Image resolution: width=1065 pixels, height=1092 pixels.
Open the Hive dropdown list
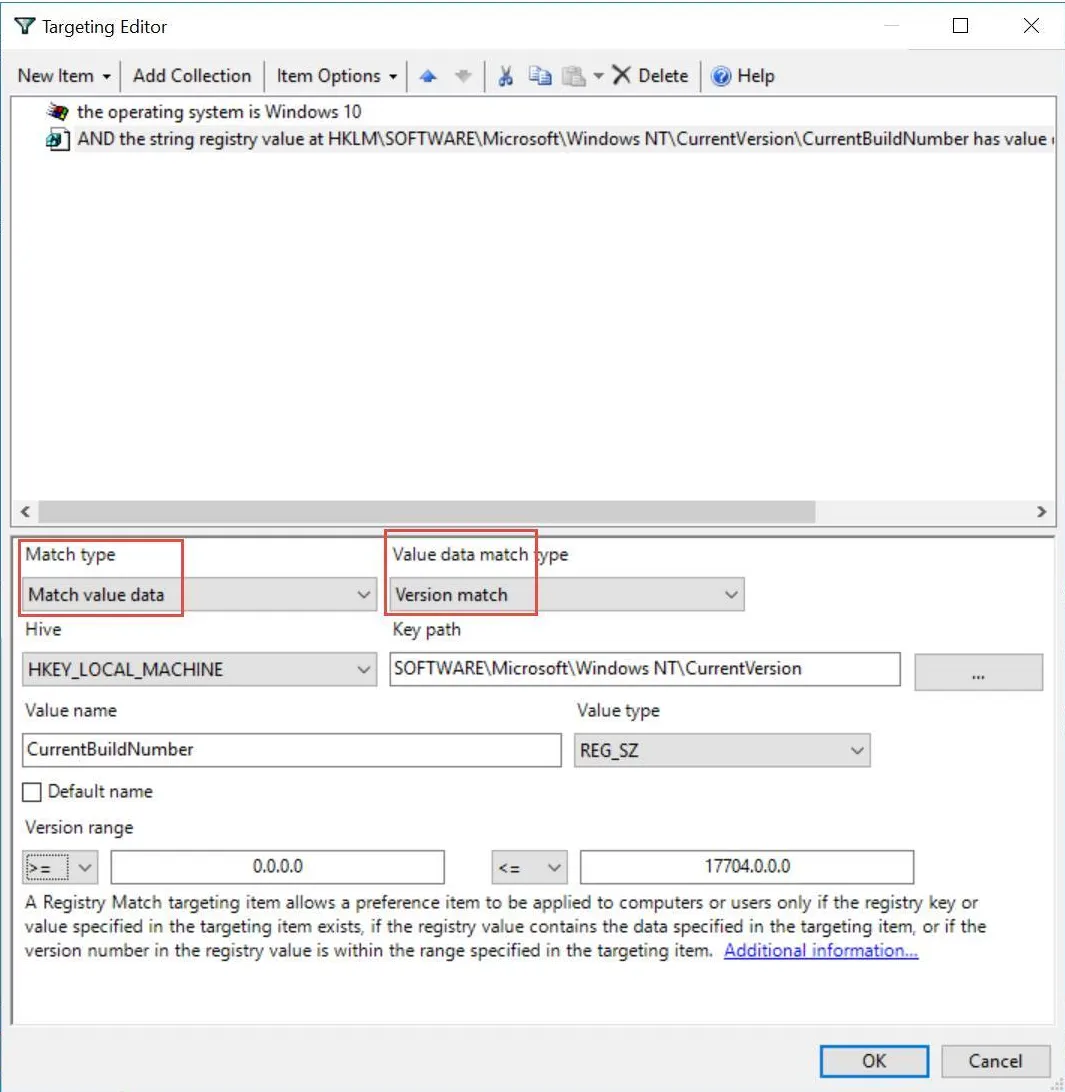[200, 669]
